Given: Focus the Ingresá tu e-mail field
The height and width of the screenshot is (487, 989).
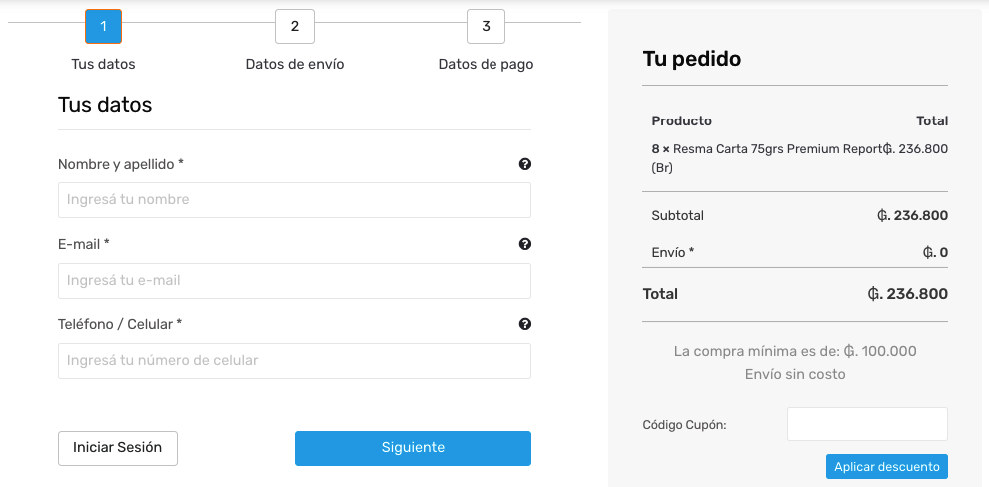Looking at the screenshot, I should (295, 281).
